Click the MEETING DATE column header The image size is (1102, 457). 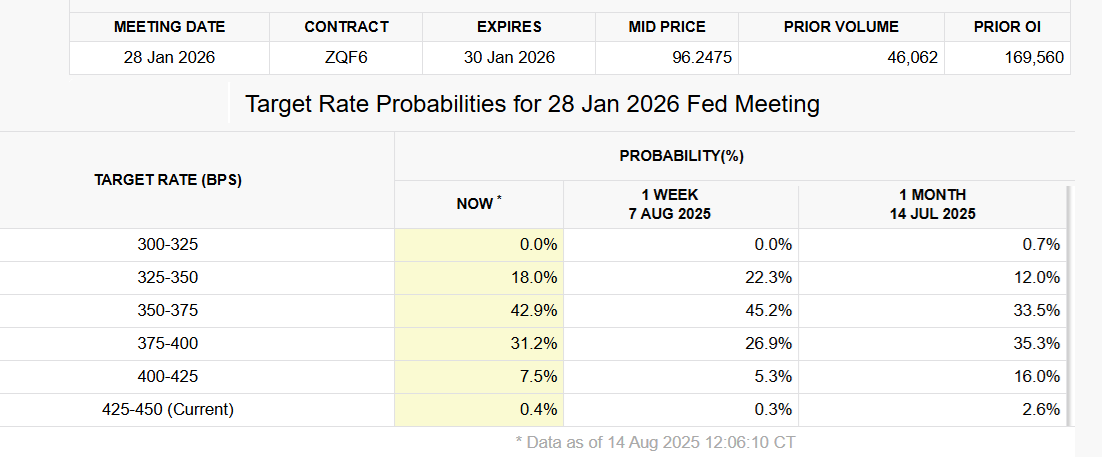(169, 27)
